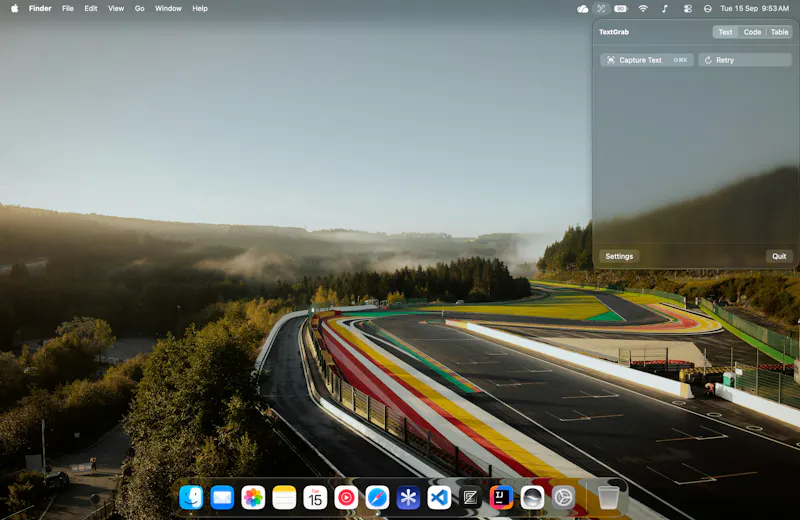This screenshot has height=520, width=800.
Task: Open the silver sphere app in Dock
Action: pyautogui.click(x=532, y=498)
